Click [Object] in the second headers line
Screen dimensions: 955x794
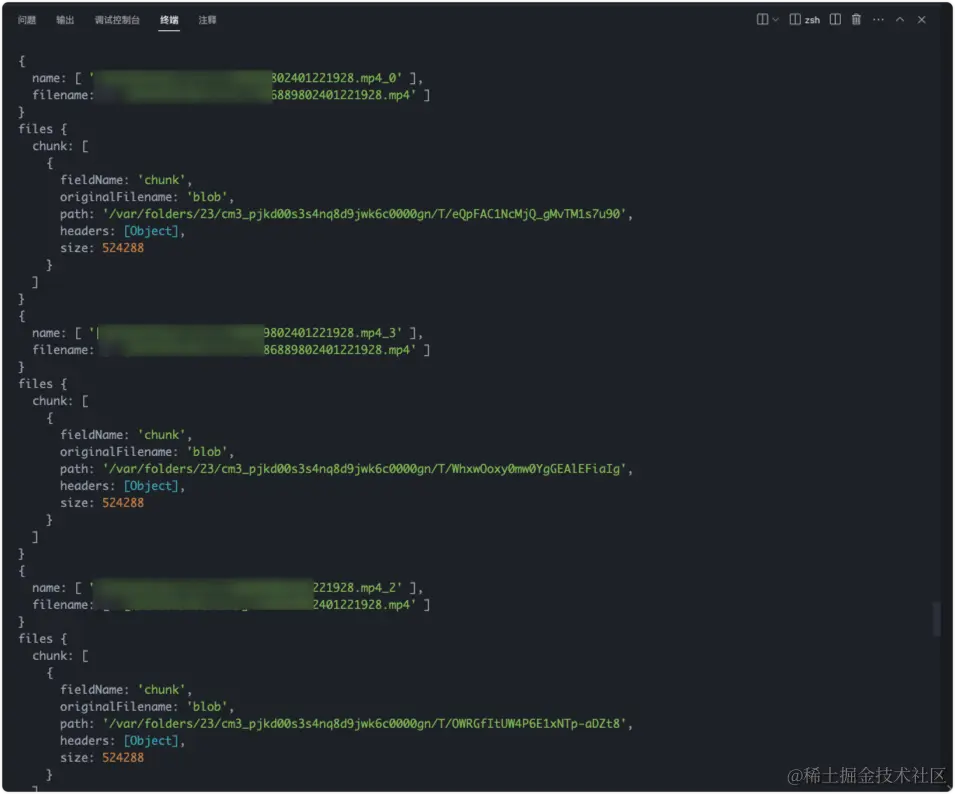pos(150,486)
